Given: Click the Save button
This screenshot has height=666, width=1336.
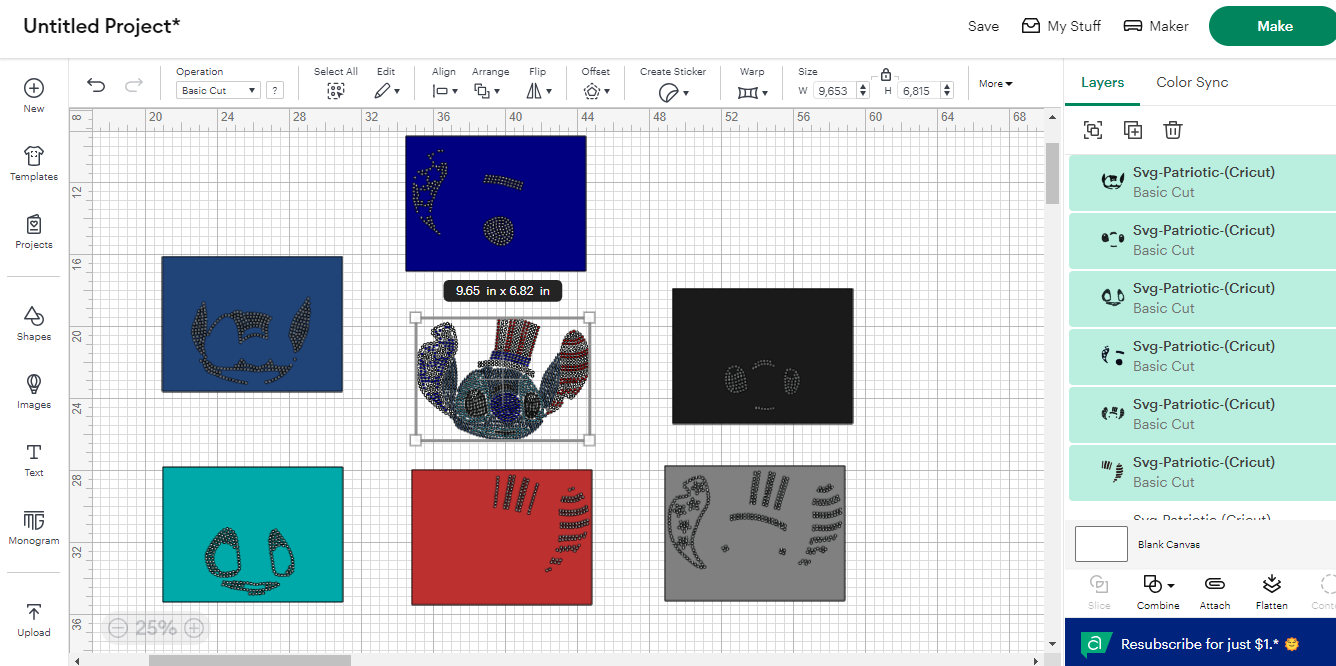Looking at the screenshot, I should [x=983, y=26].
